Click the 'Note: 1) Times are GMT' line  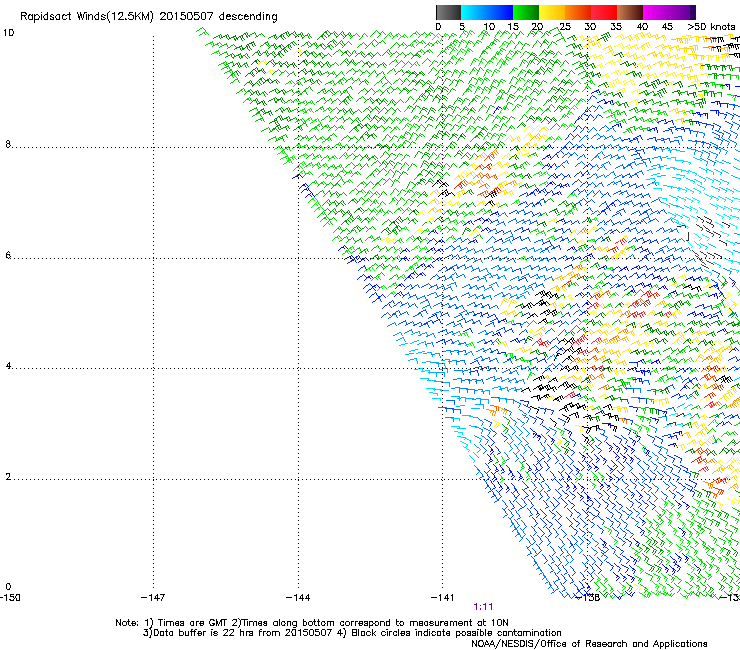pos(312,623)
